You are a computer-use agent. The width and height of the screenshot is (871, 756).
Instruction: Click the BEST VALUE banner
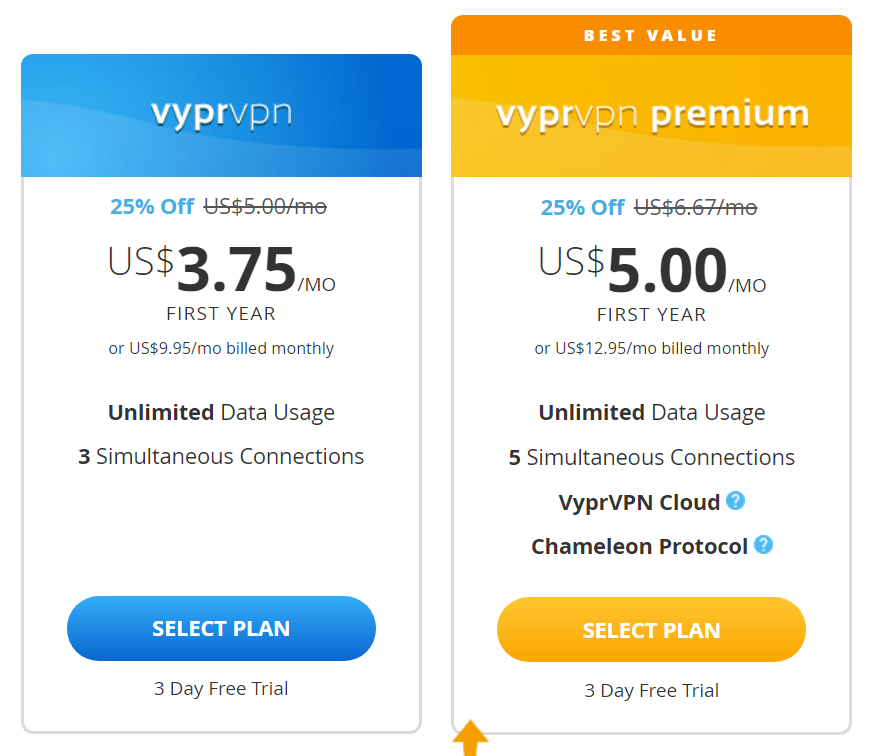point(651,36)
